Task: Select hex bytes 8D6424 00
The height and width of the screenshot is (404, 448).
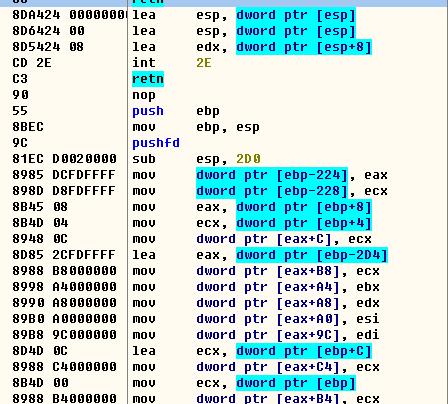Action: pyautogui.click(x=48, y=31)
